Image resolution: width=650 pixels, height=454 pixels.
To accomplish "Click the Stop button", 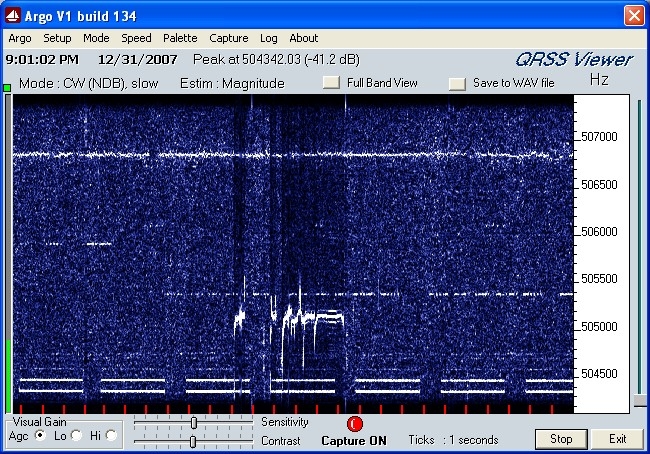I will [x=561, y=439].
